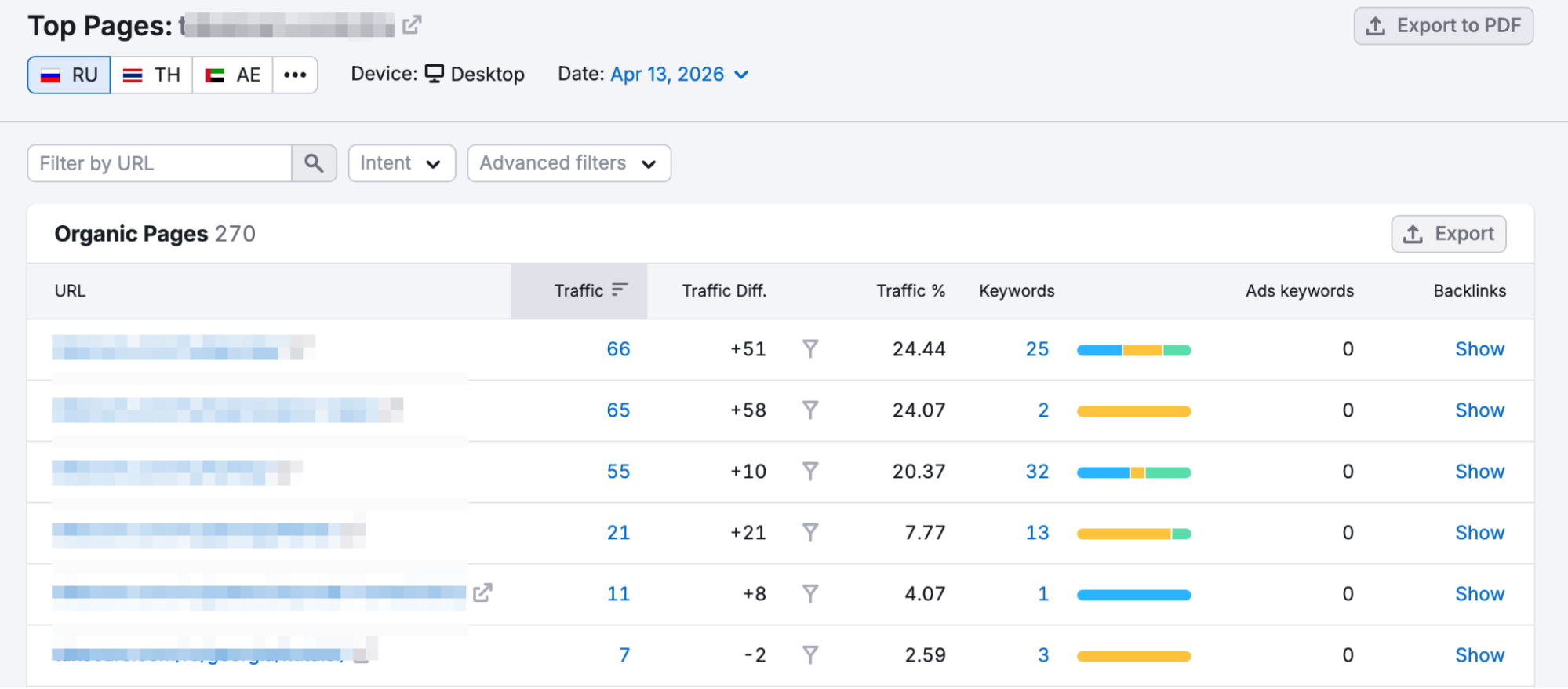This screenshot has height=689, width=1568.
Task: Click the 24.44 traffic percent cell
Action: tap(919, 349)
